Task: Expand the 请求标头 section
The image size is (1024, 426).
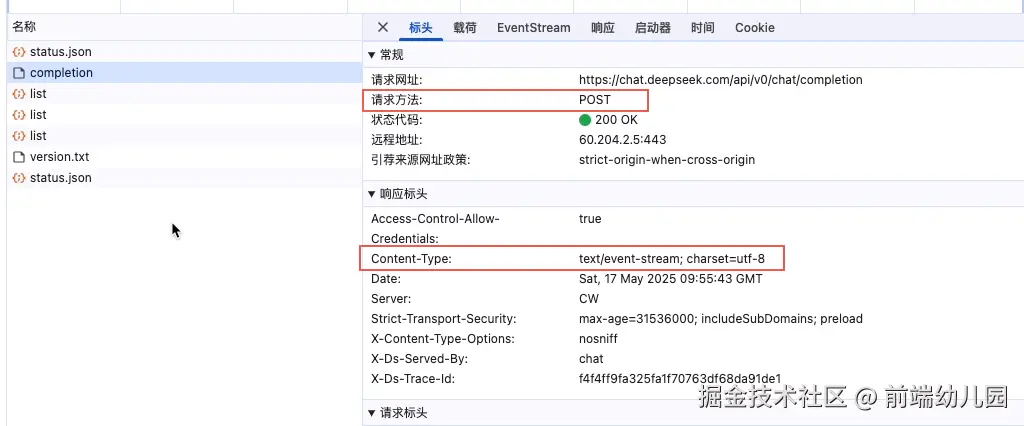Action: click(x=372, y=413)
